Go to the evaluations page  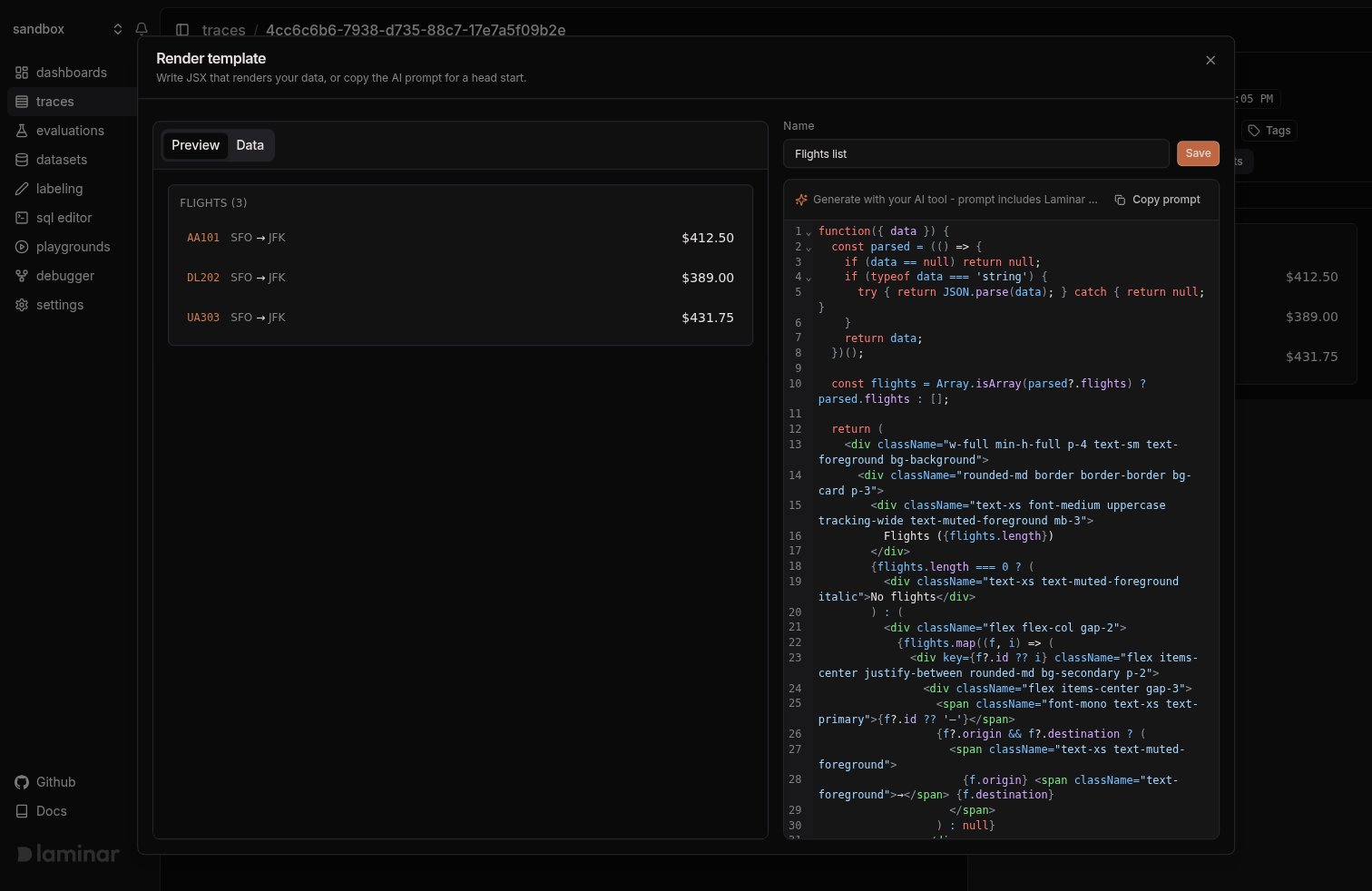[71, 131]
